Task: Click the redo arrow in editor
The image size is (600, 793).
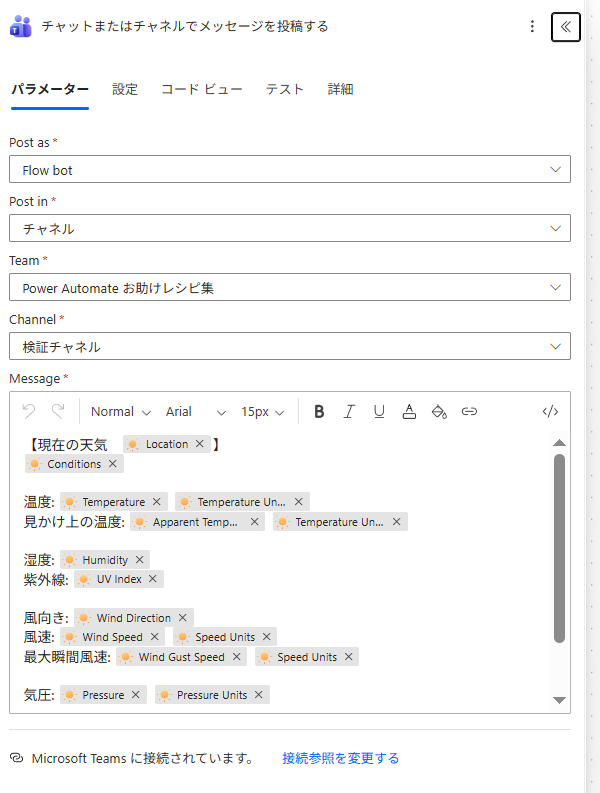Action: coord(58,411)
